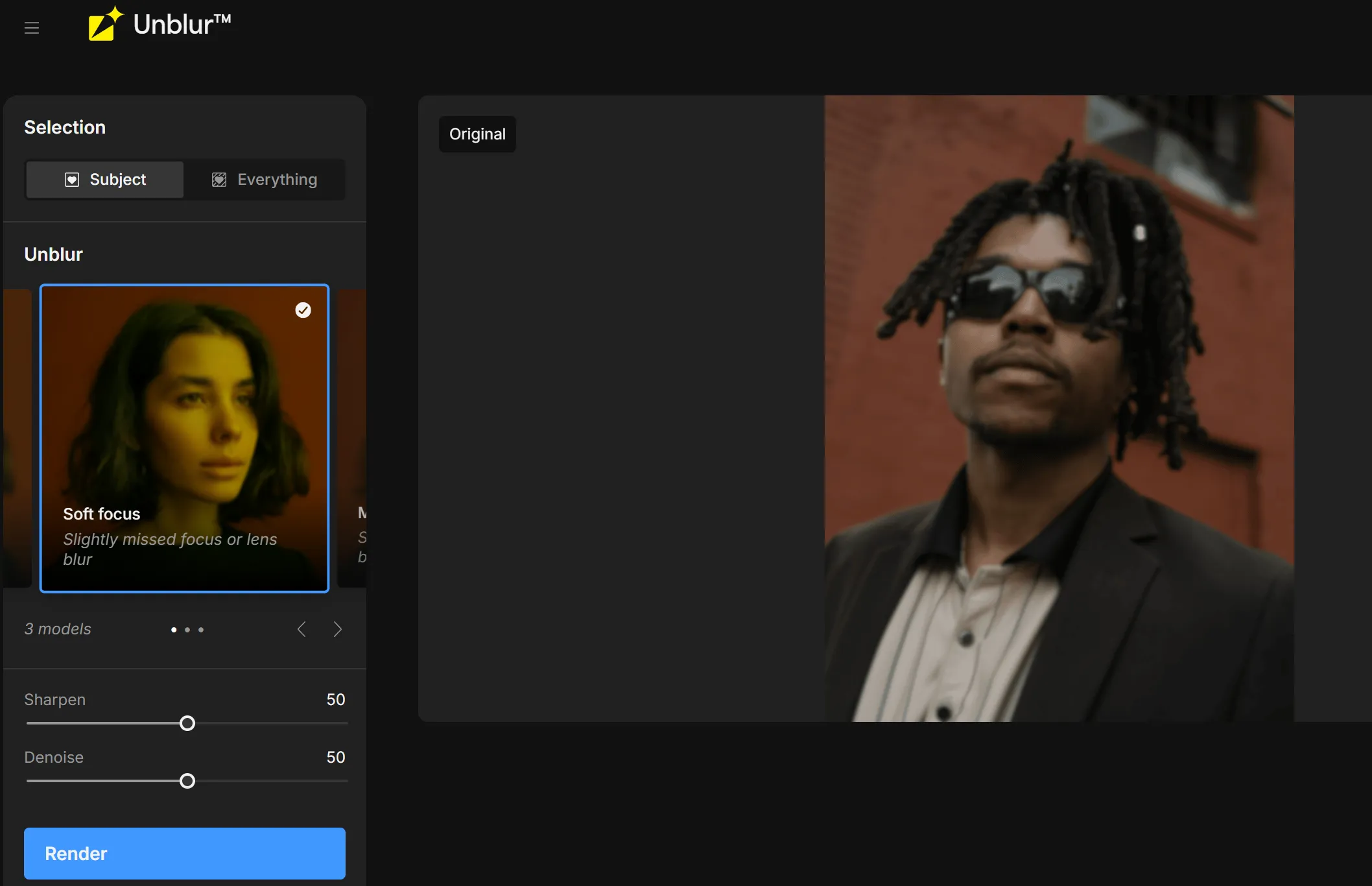The width and height of the screenshot is (1372, 886).
Task: Click the Everything selection icon
Action: tap(219, 180)
